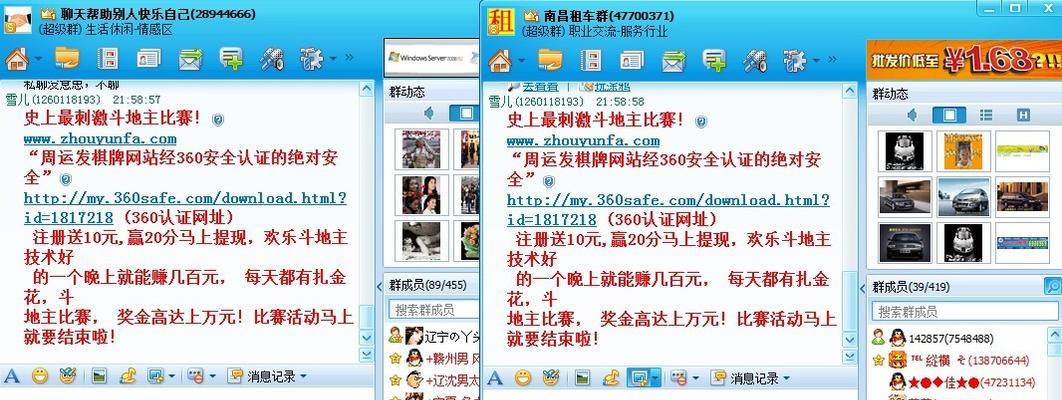Screen dimensions: 1062x400
Task: Expand screenshot options dropdown in left chat window
Action: tap(171, 376)
